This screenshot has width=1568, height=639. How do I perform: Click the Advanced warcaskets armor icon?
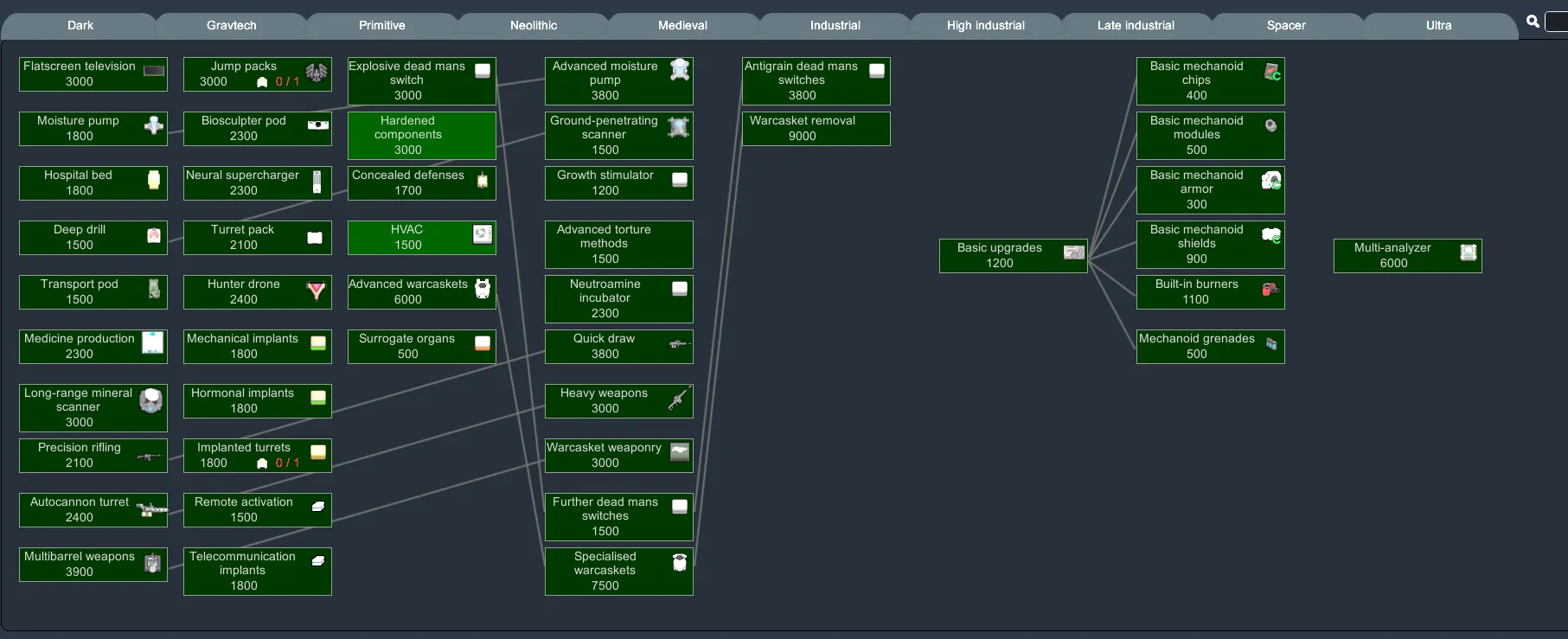tap(483, 289)
